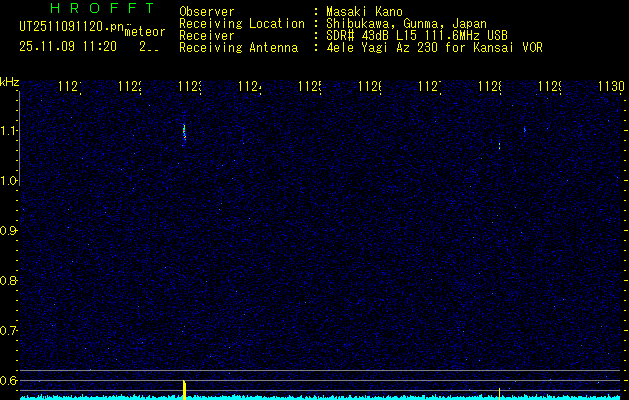This screenshot has height=400, width=629.
Task: Click the kHz axis unit label
Action: click(9, 82)
